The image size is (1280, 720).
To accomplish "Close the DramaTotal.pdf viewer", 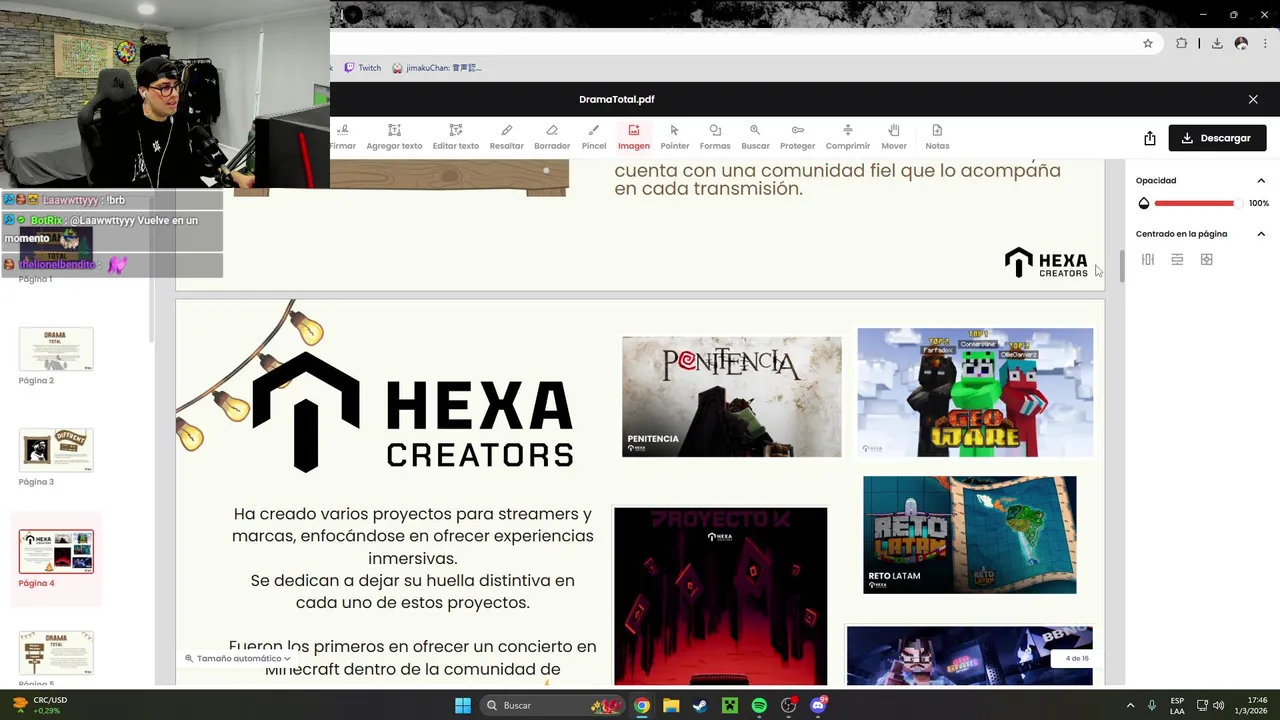I will coord(1253,99).
